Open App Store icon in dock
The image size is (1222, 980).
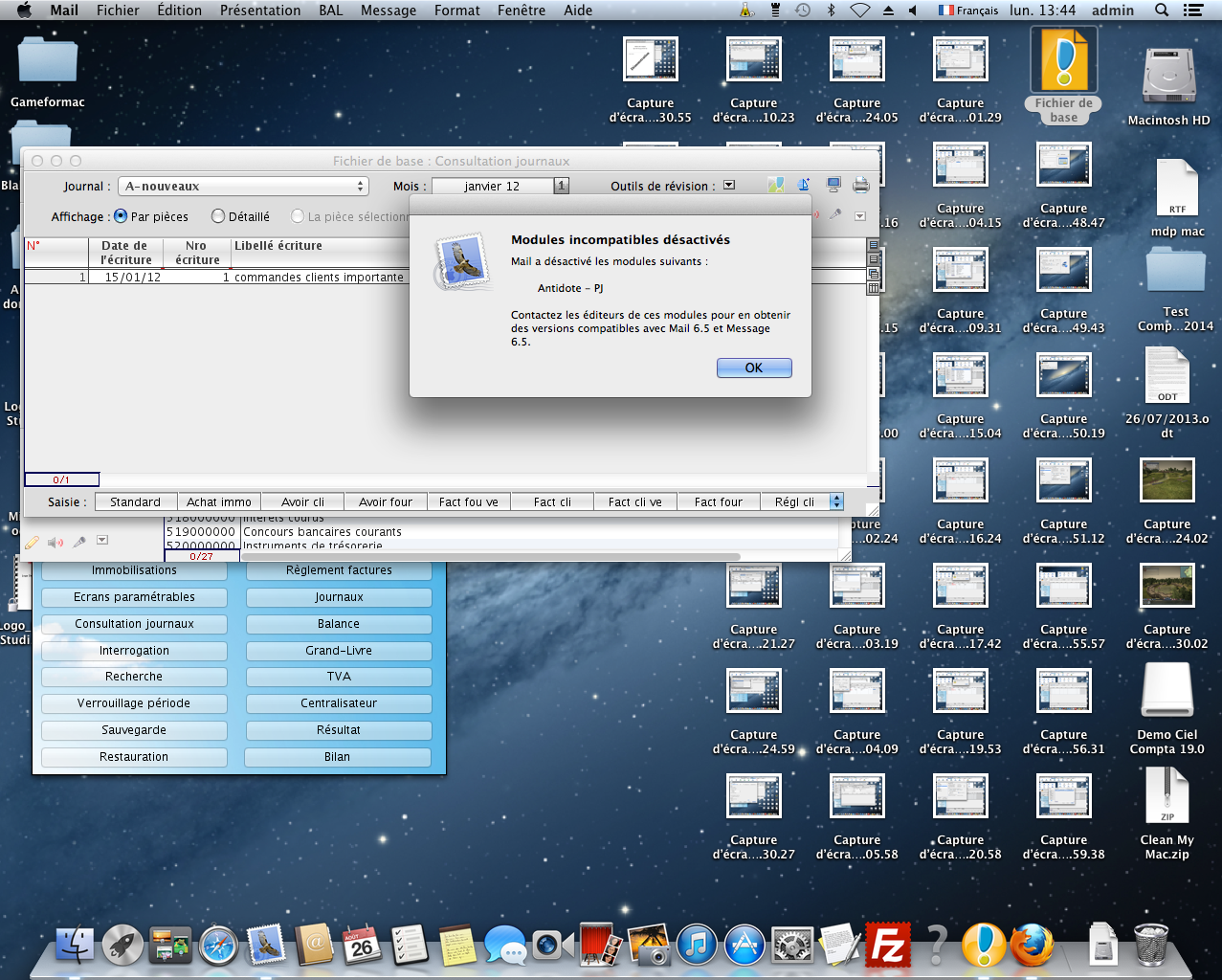(x=744, y=946)
